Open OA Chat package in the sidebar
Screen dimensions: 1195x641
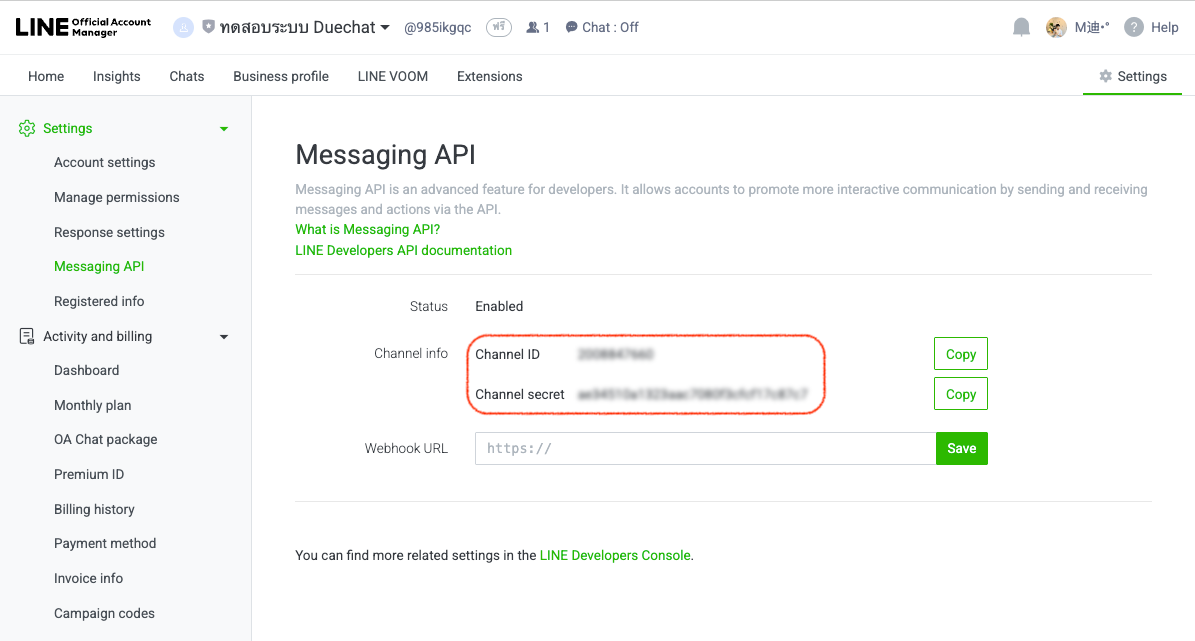tap(105, 439)
